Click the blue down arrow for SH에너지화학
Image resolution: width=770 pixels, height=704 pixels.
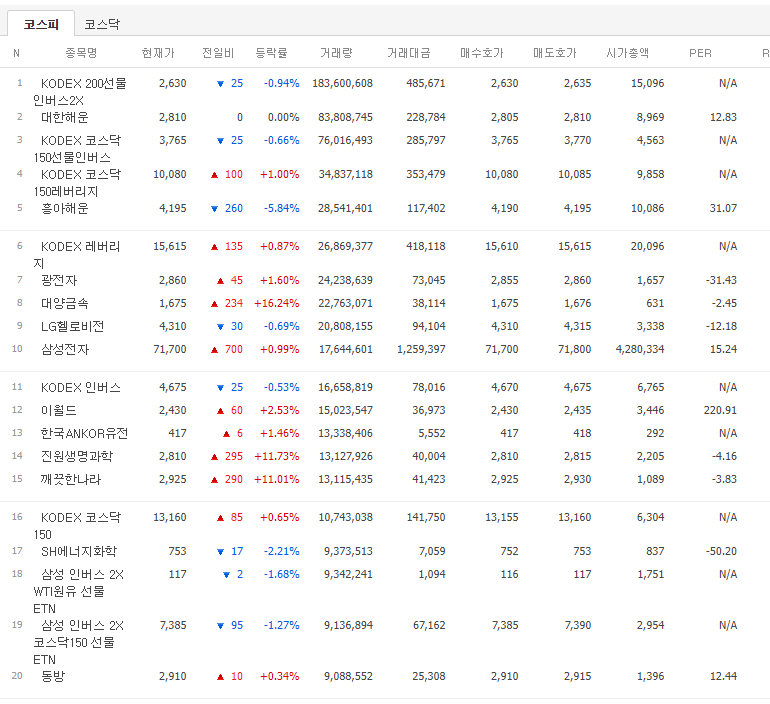tap(220, 552)
